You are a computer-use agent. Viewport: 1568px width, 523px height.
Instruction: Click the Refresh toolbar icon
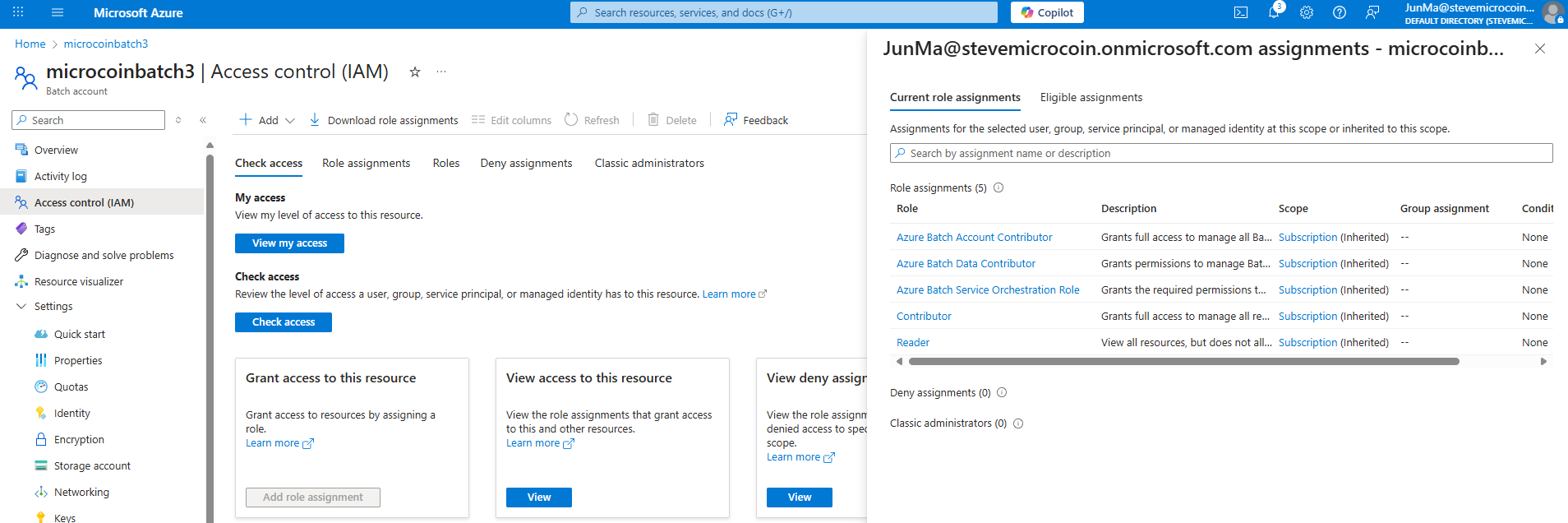571,120
